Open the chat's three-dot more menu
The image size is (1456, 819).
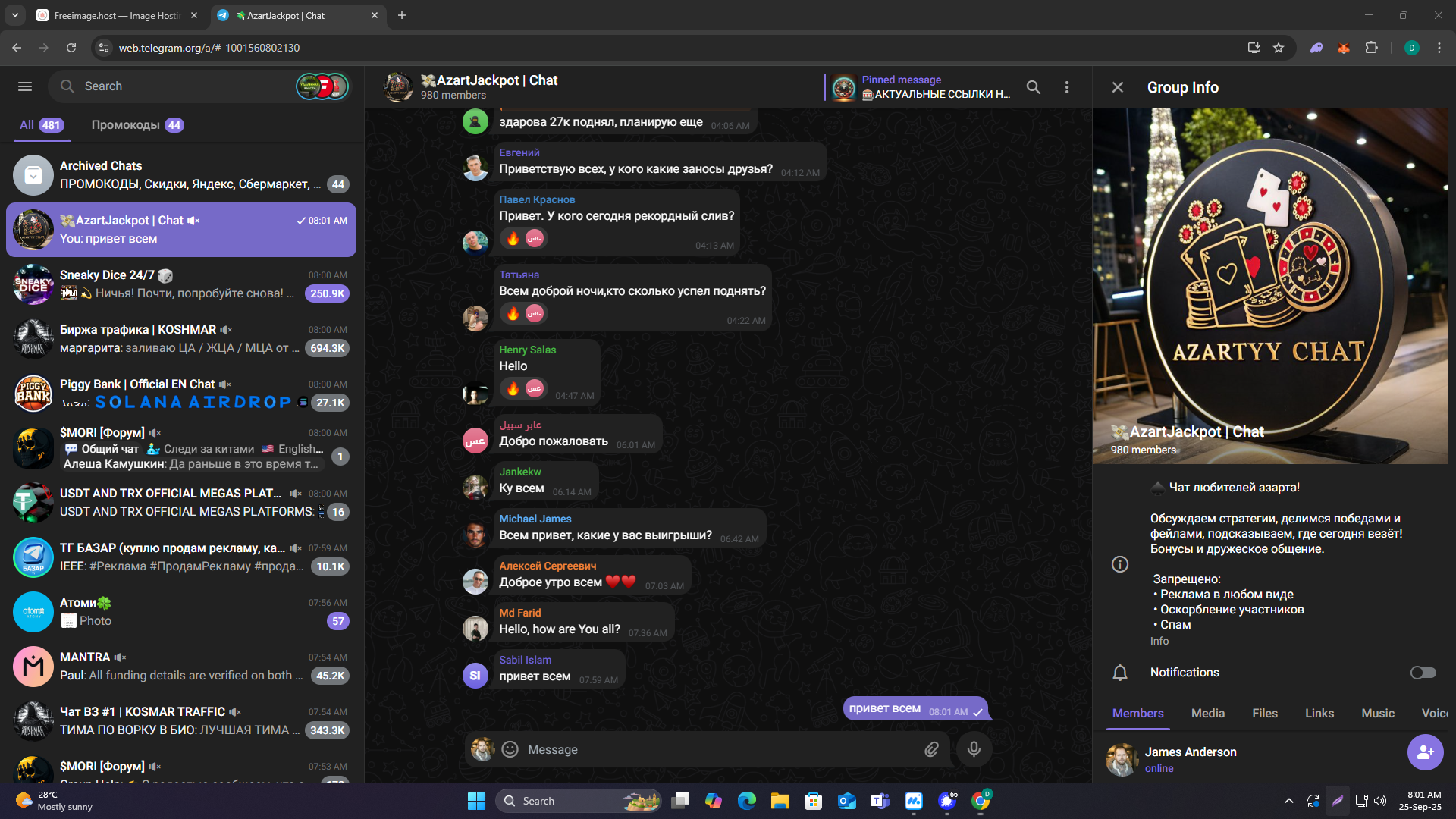click(1067, 87)
